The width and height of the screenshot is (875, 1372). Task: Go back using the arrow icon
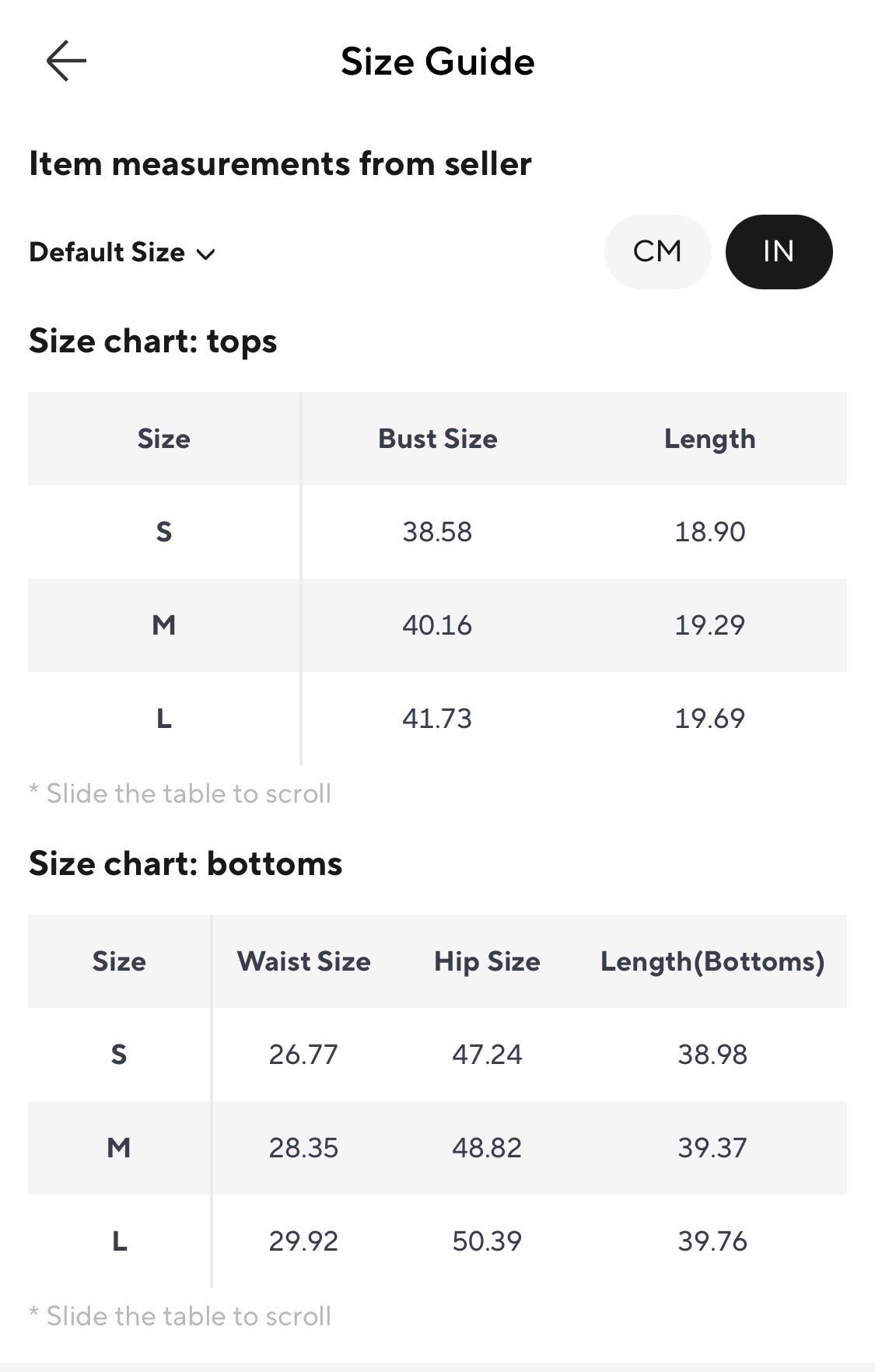point(66,61)
